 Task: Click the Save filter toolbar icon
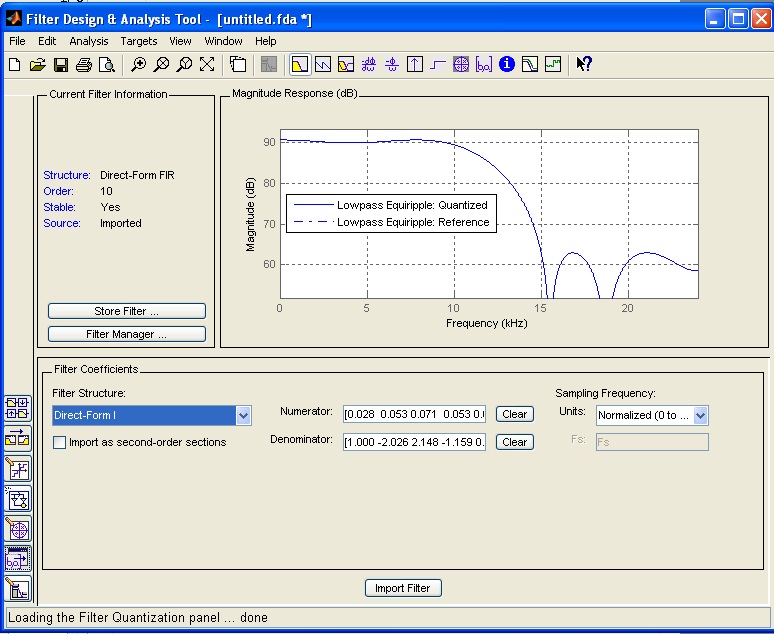click(x=60, y=65)
